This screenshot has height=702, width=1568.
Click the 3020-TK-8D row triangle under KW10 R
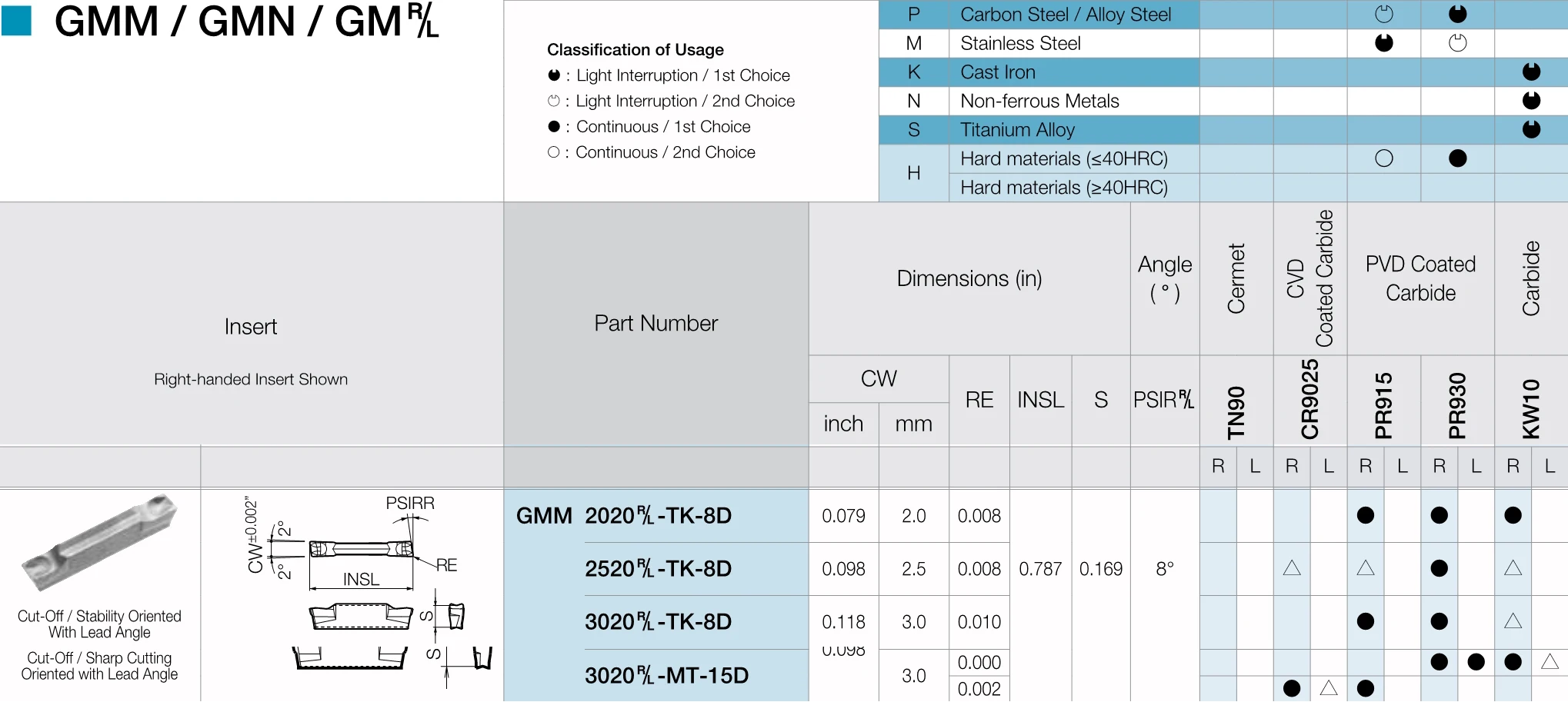click(x=1513, y=620)
